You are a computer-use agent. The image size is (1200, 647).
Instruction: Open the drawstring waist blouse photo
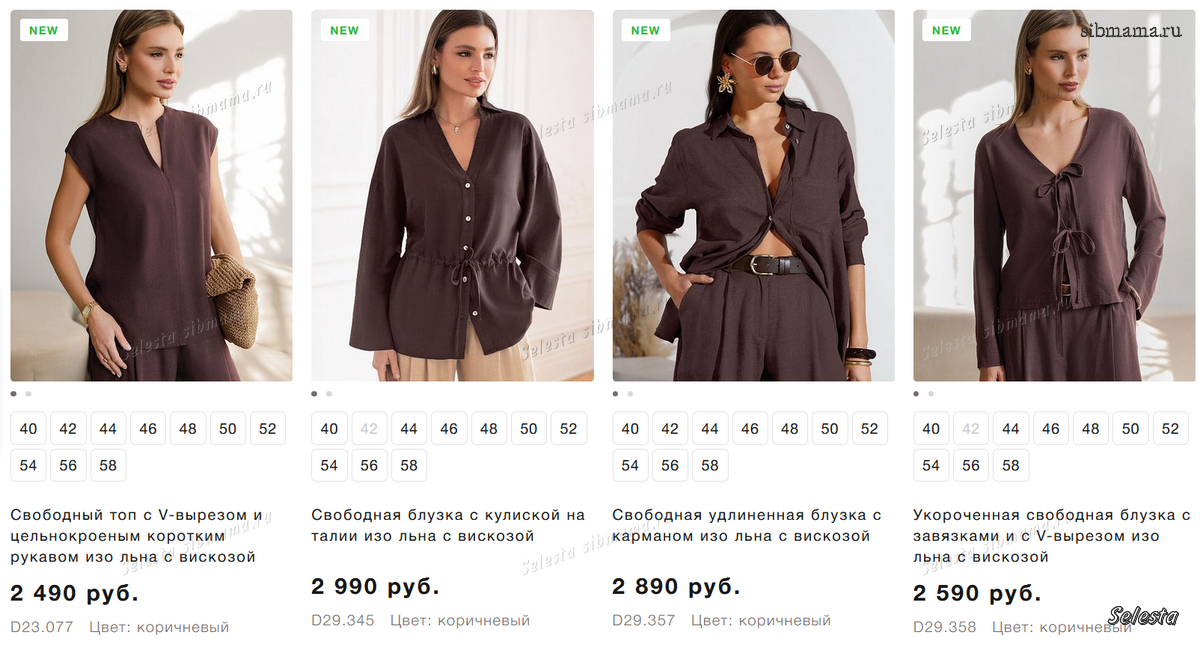(x=452, y=196)
